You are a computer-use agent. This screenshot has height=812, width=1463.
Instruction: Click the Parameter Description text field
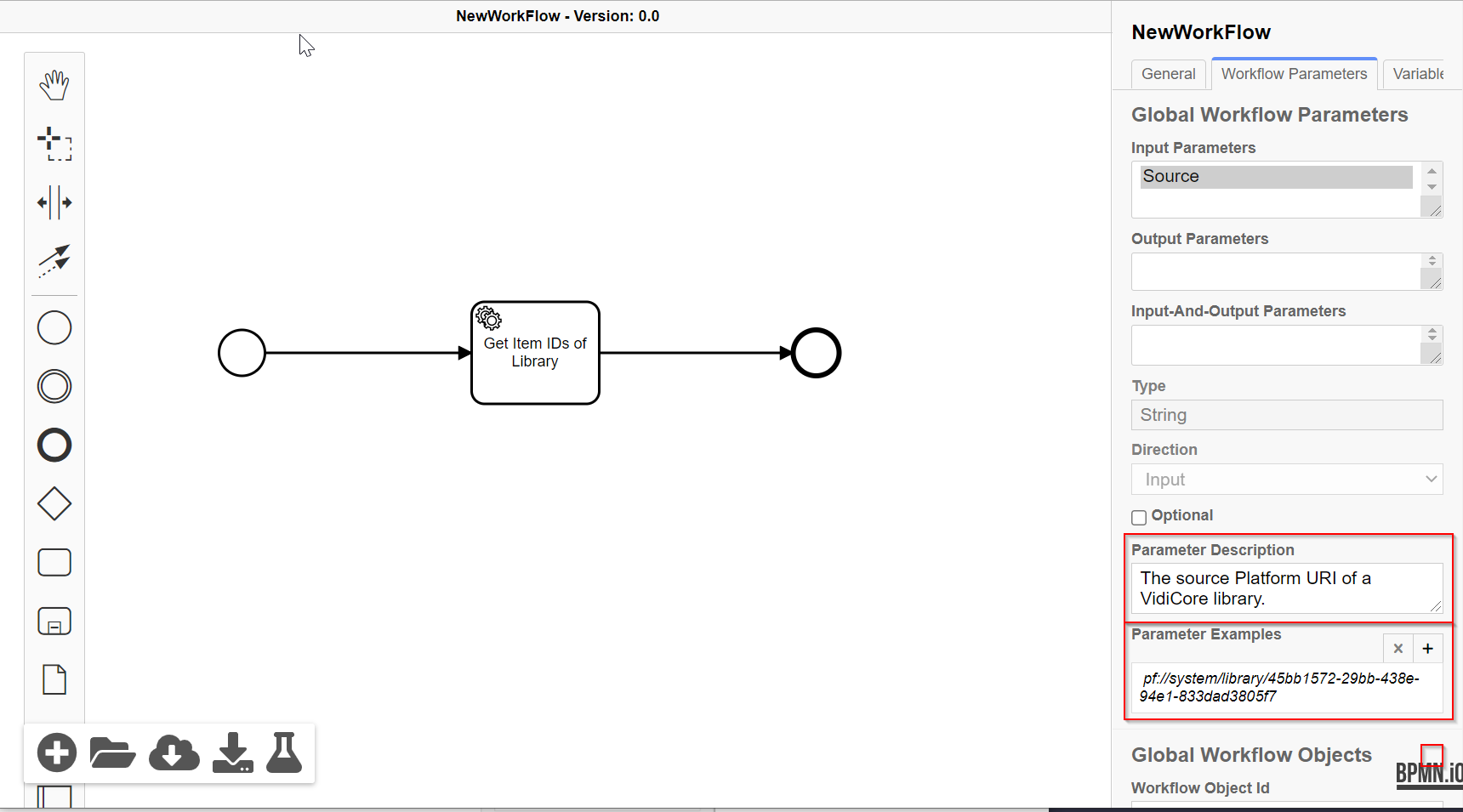[x=1284, y=588]
